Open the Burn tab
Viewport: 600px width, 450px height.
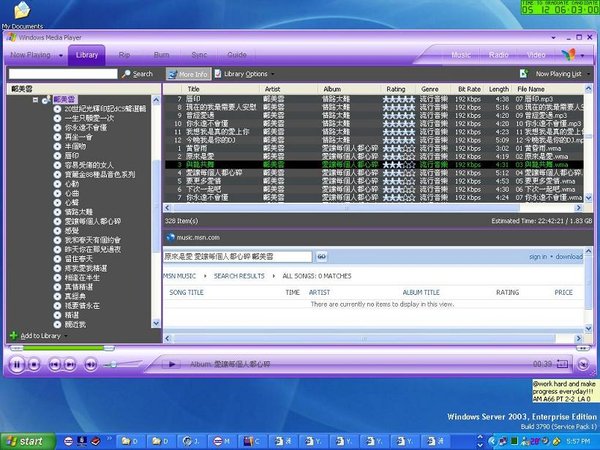(x=161, y=55)
